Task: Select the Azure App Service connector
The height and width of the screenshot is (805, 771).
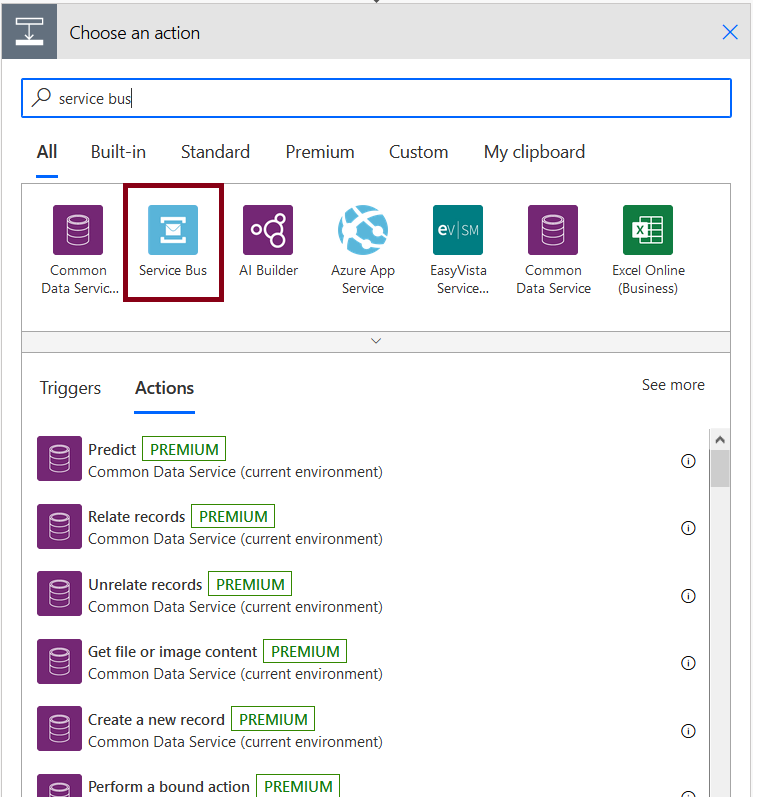Action: point(363,229)
